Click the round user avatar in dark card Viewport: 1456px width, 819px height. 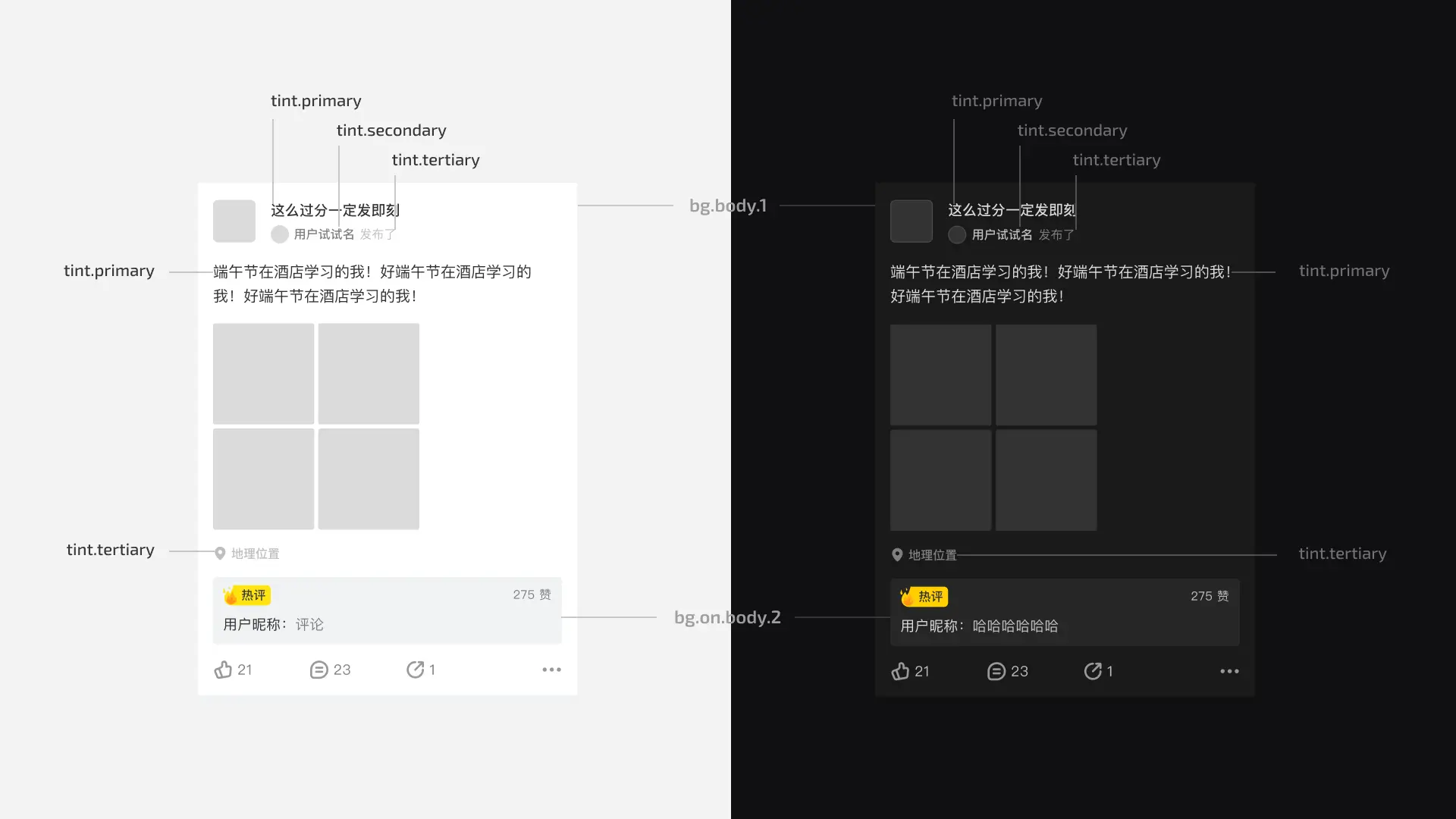pos(957,235)
